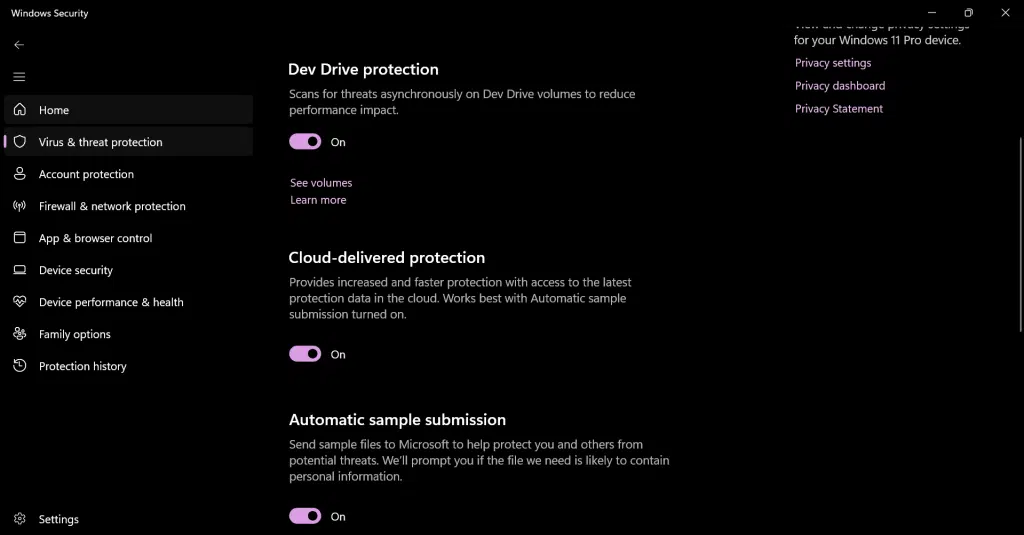Open the hamburger navigation menu icon
The image size is (1024, 535).
[x=19, y=77]
